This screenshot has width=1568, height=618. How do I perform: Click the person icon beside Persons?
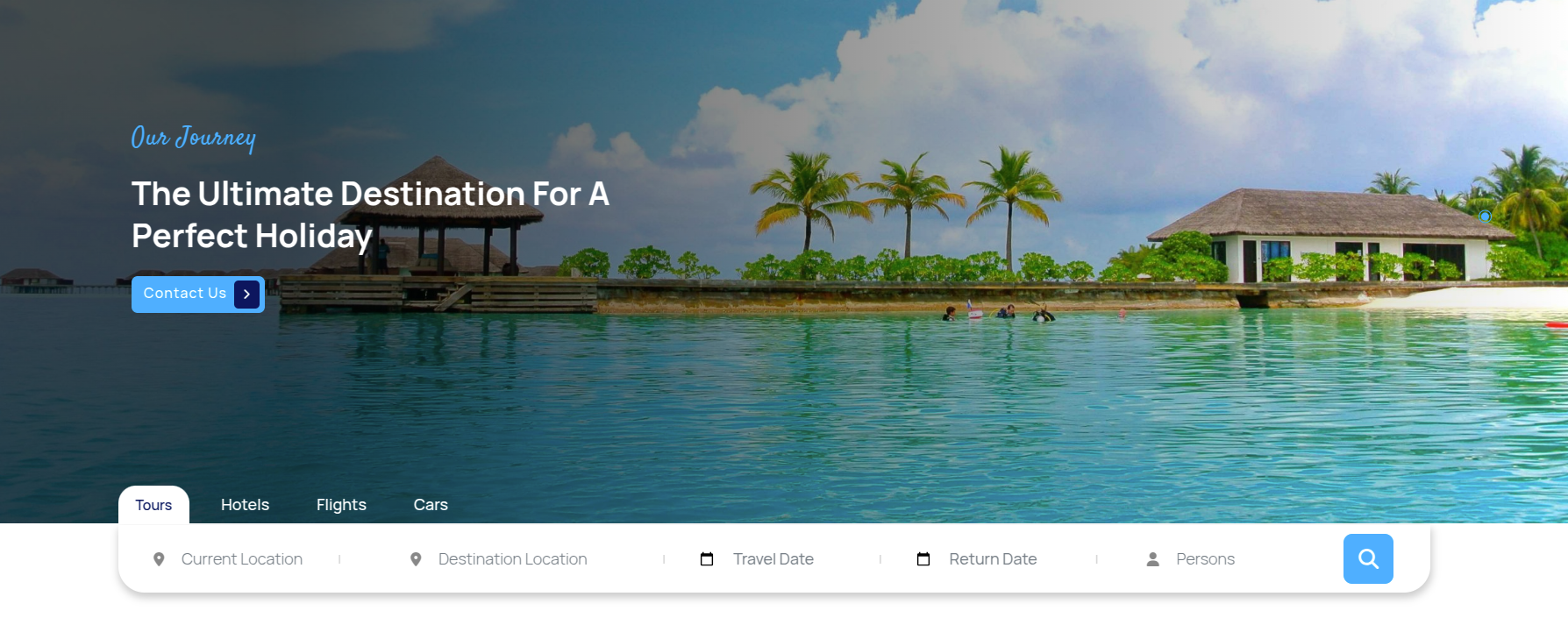(x=1153, y=559)
